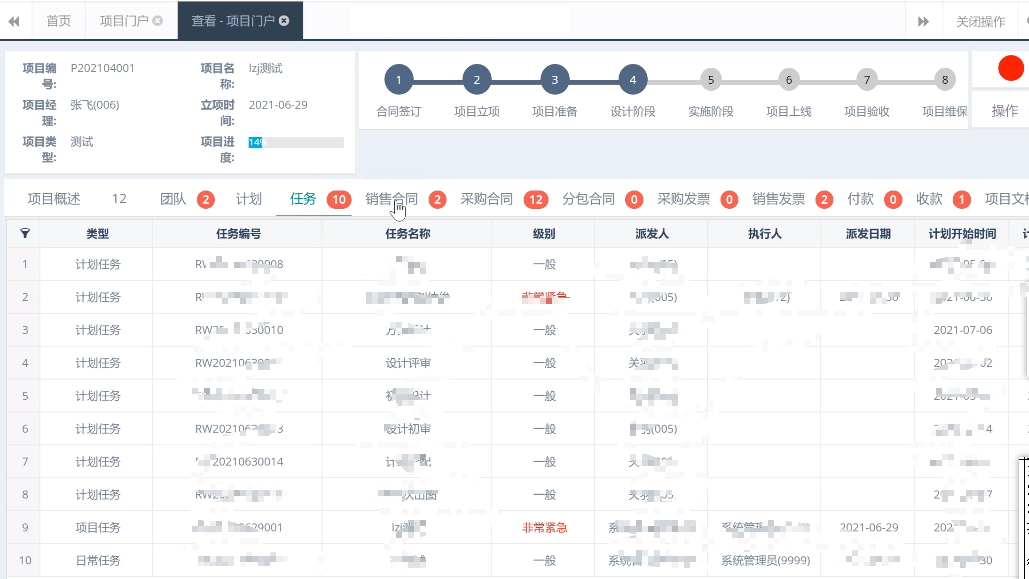Image resolution: width=1029 pixels, height=579 pixels.
Task: Click the 项目进度 progress bar
Action: pyautogui.click(x=296, y=143)
